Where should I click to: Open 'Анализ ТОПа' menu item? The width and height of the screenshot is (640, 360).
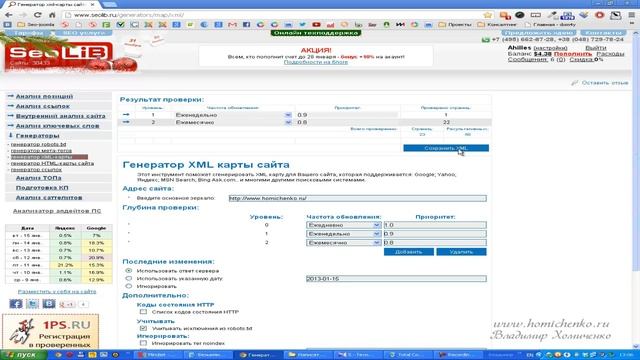click(38, 178)
